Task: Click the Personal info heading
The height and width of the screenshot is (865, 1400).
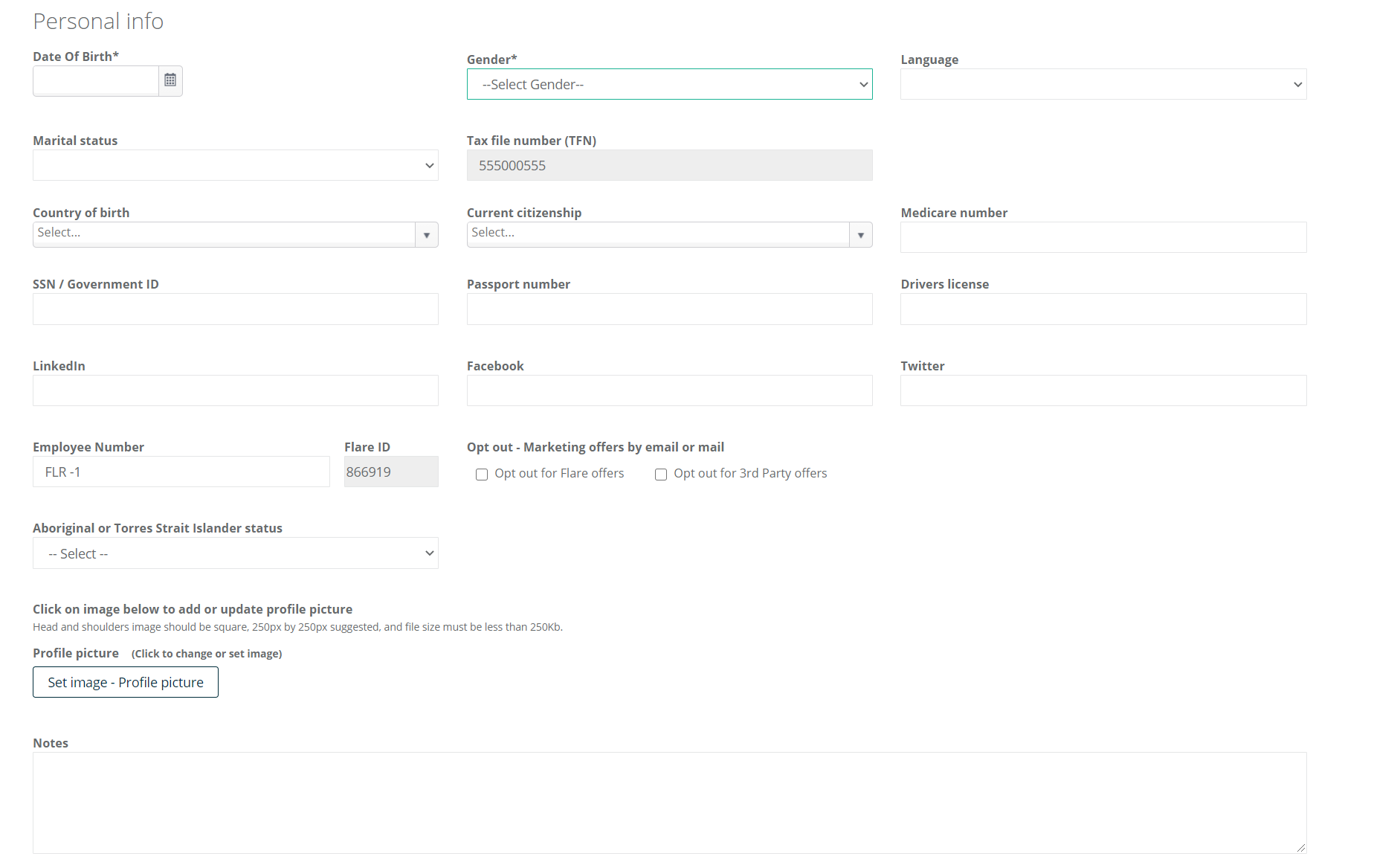Action: coord(98,22)
